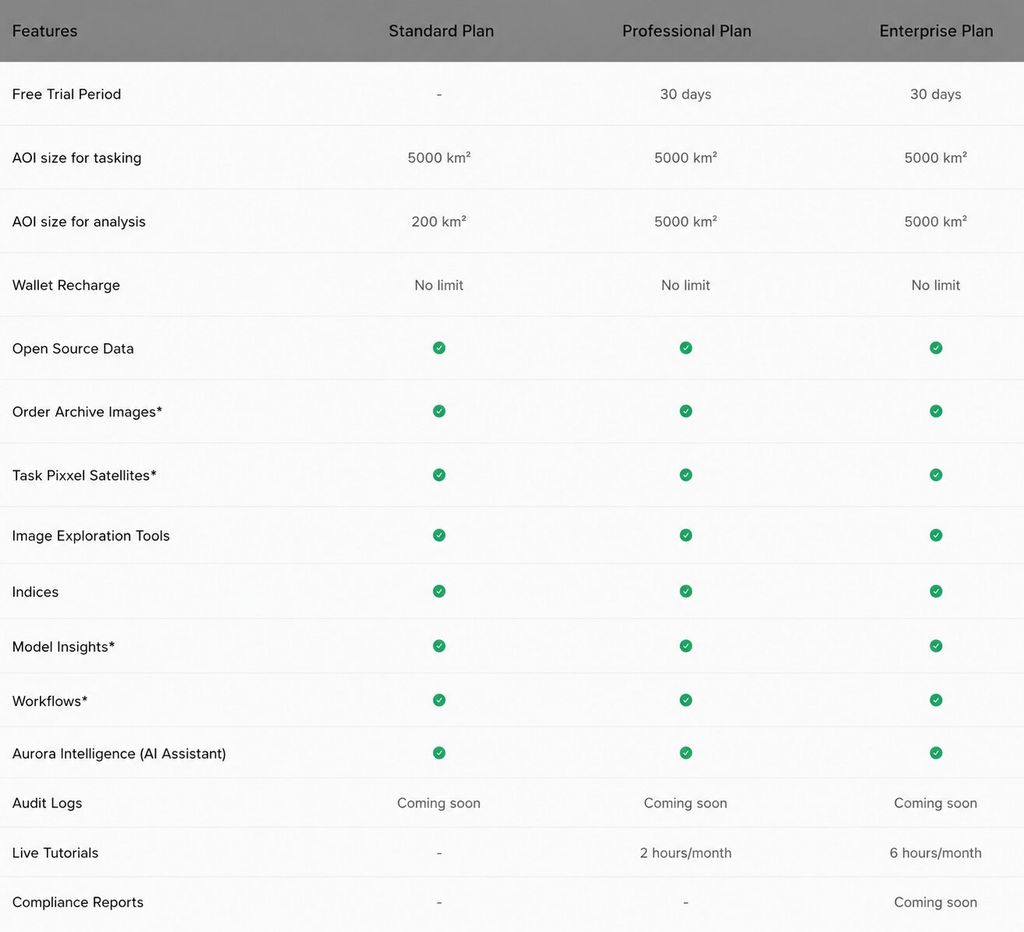Click the Professional Plan column header
Image resolution: width=1024 pixels, height=932 pixels.
[686, 31]
